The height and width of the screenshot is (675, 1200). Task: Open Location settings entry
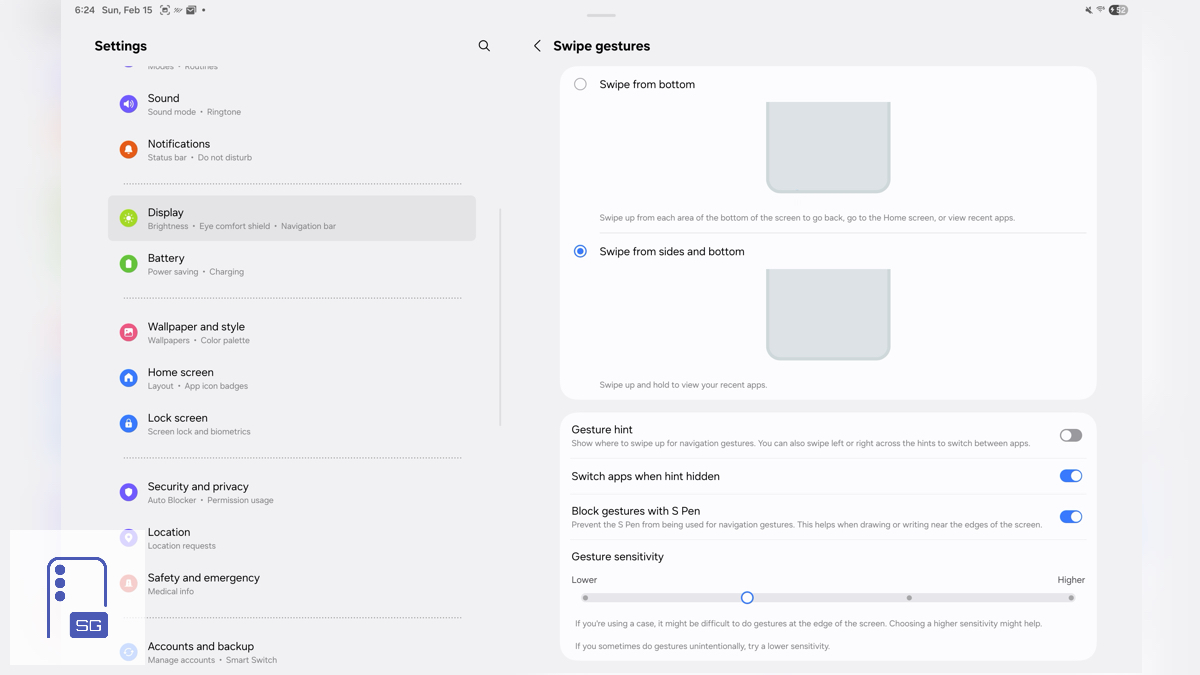292,538
